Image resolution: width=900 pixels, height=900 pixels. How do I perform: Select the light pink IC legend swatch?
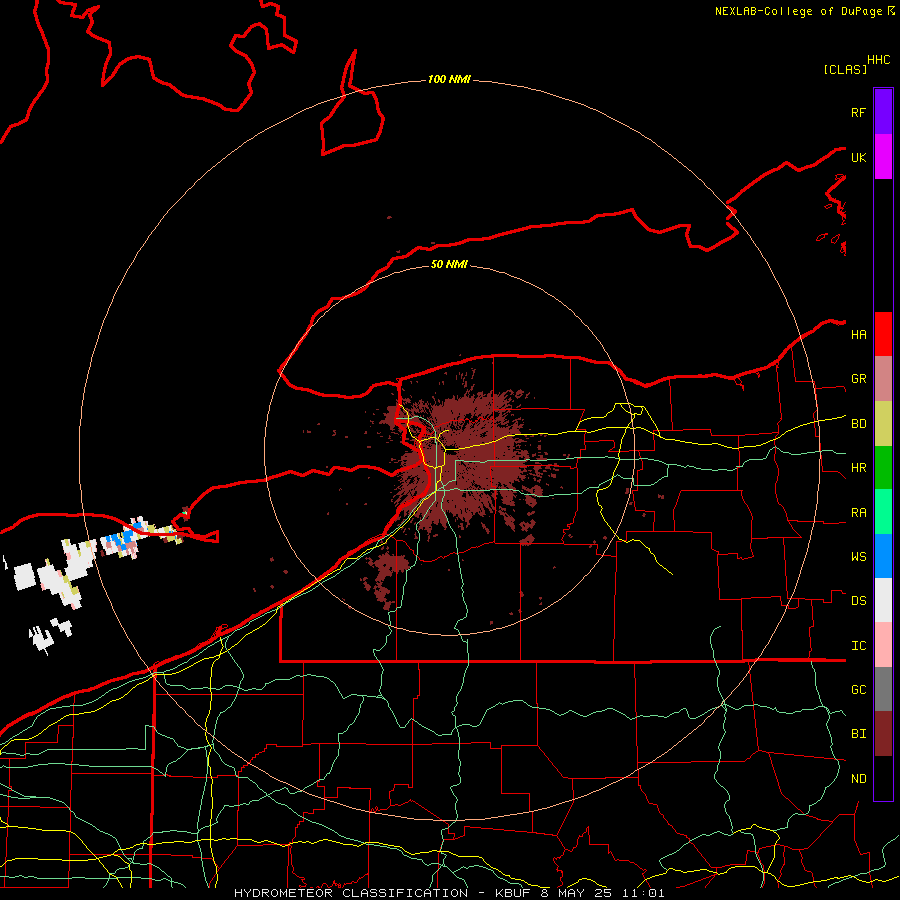tap(883, 645)
